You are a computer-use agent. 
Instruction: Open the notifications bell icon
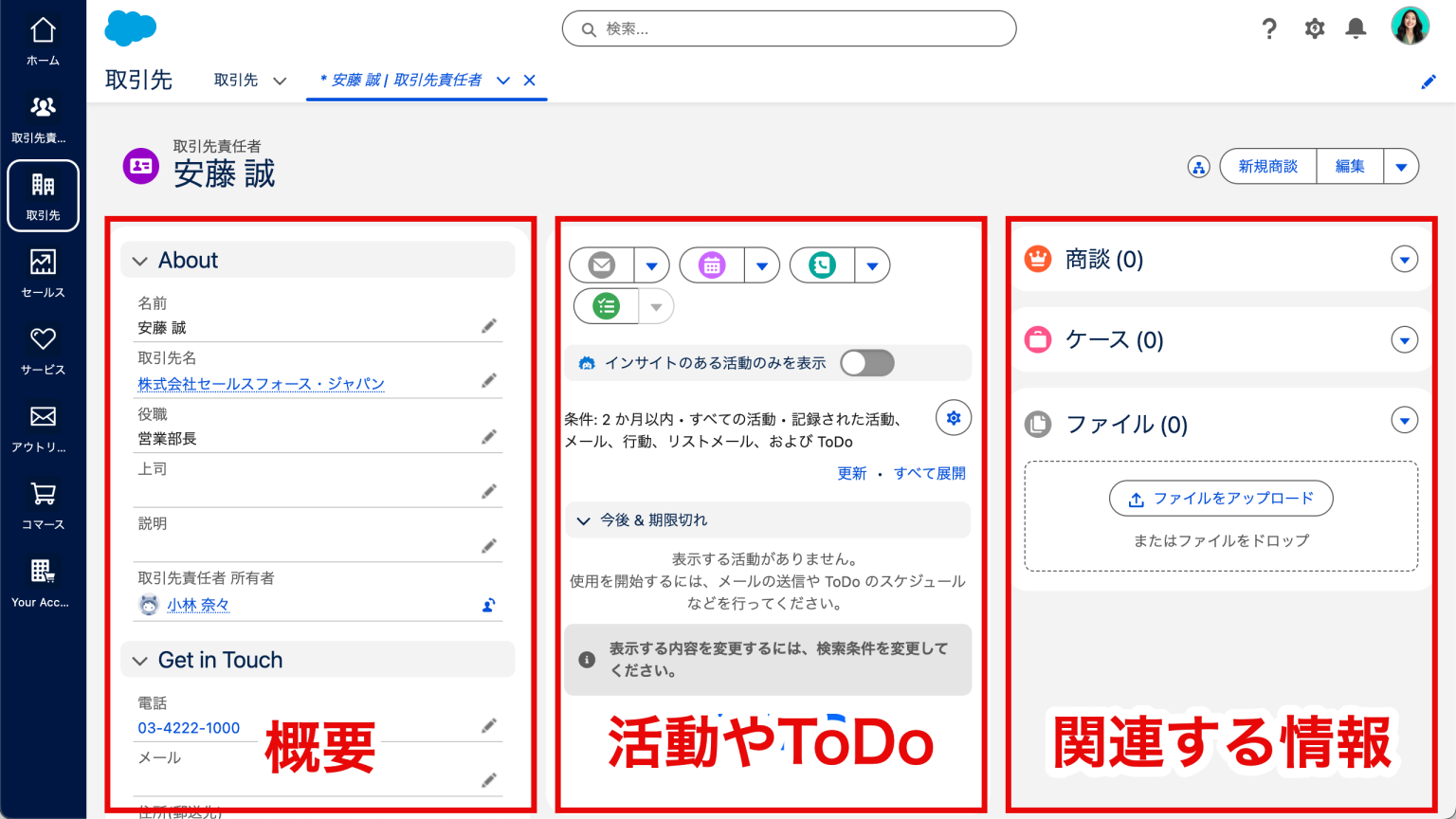(1356, 28)
